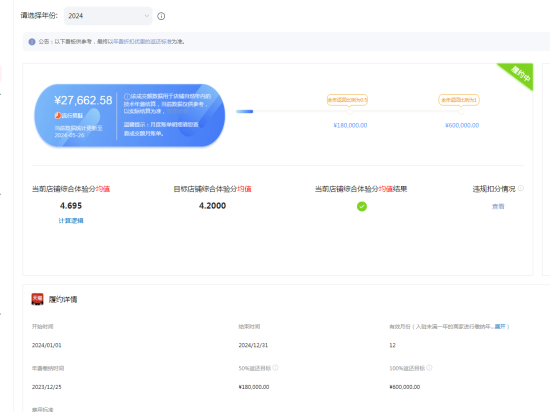Viewport: 550px width, 412px height.
Task: Click the red Tmall icon beside 履约详情
Action: click(38, 299)
